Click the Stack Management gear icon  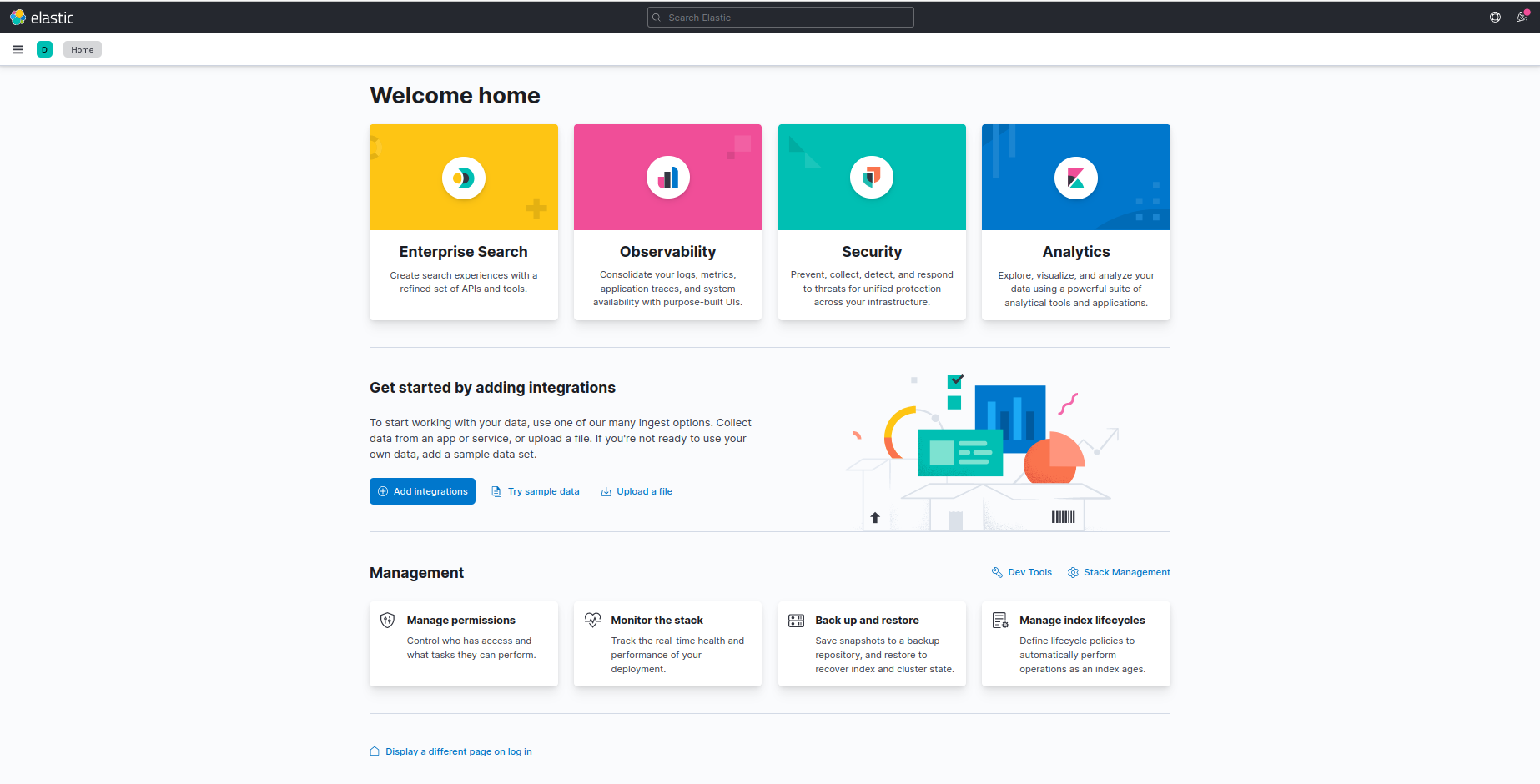tap(1073, 572)
